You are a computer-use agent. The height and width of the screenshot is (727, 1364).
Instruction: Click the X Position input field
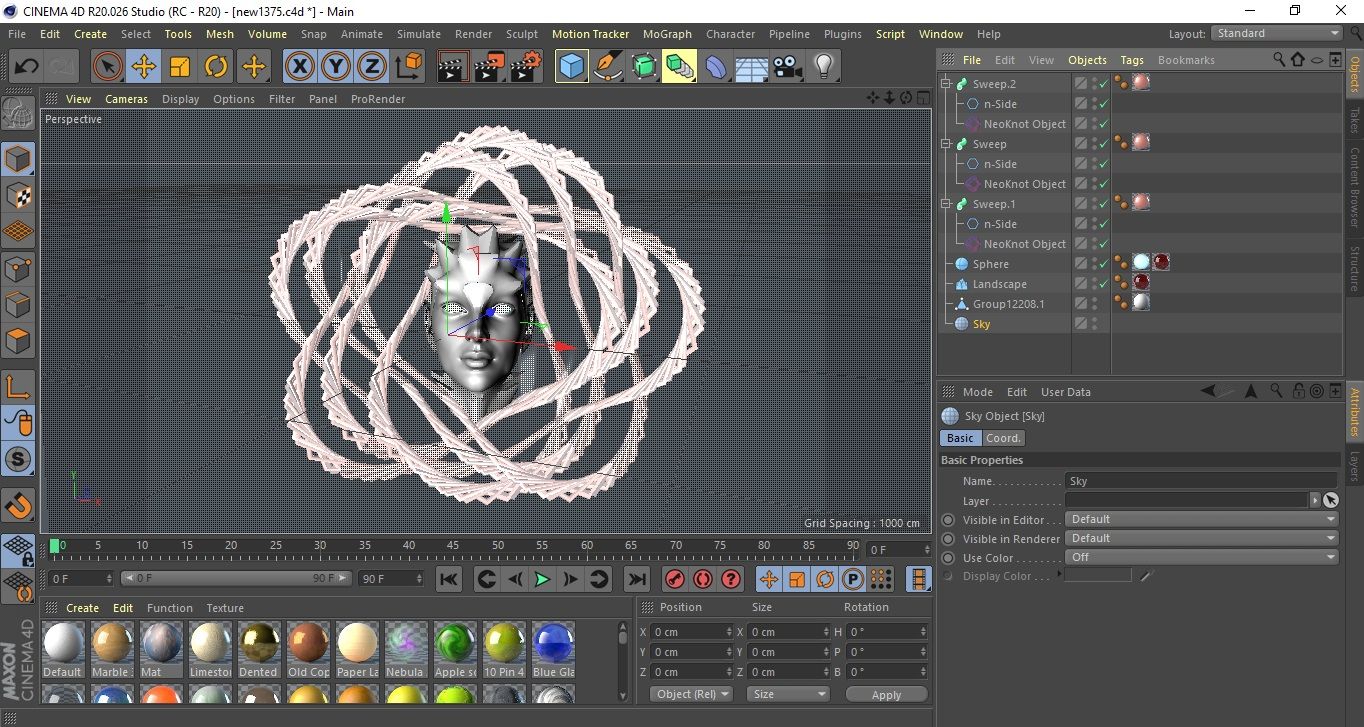pos(691,632)
